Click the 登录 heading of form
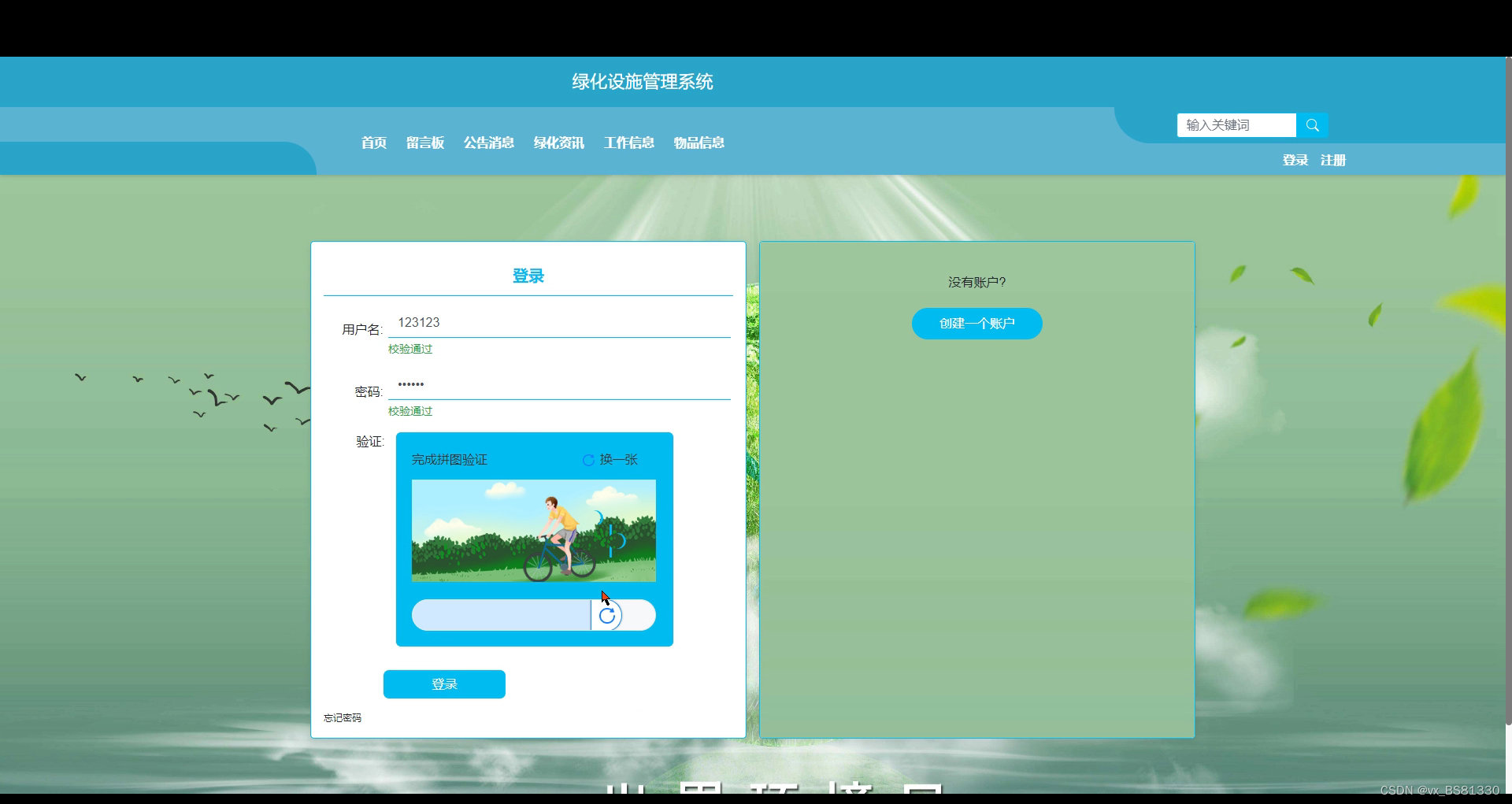Image resolution: width=1512 pixels, height=804 pixels. tap(528, 276)
